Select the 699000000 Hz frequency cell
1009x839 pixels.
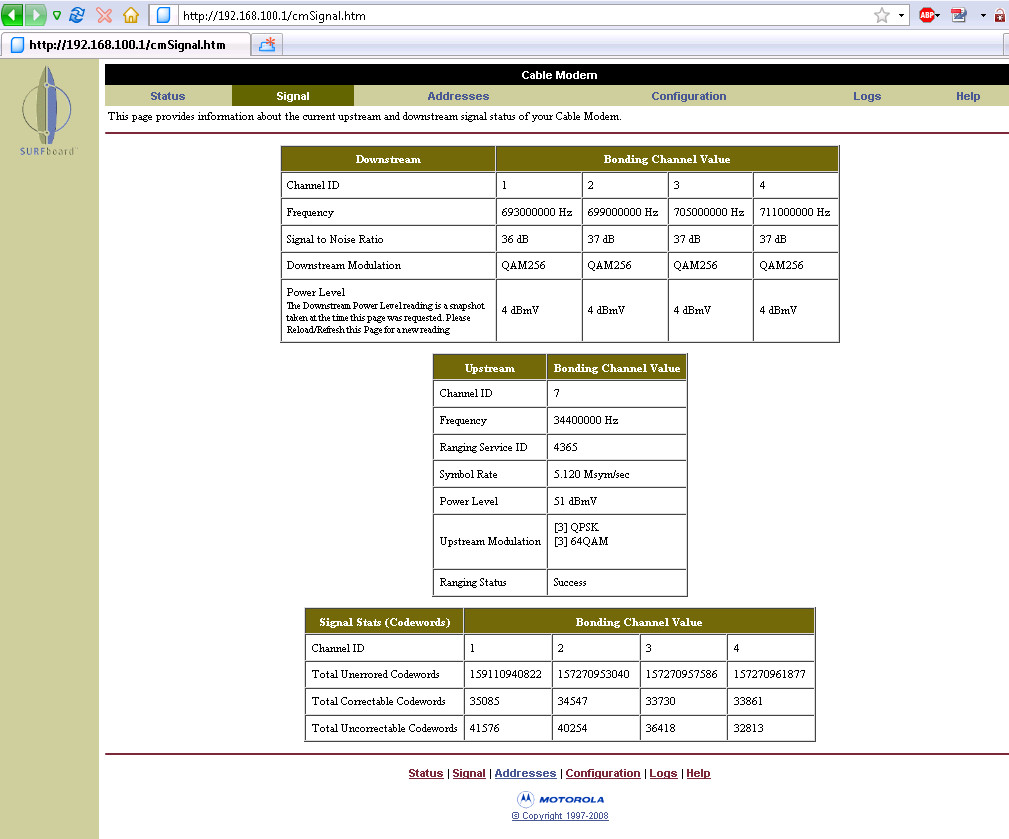[623, 212]
